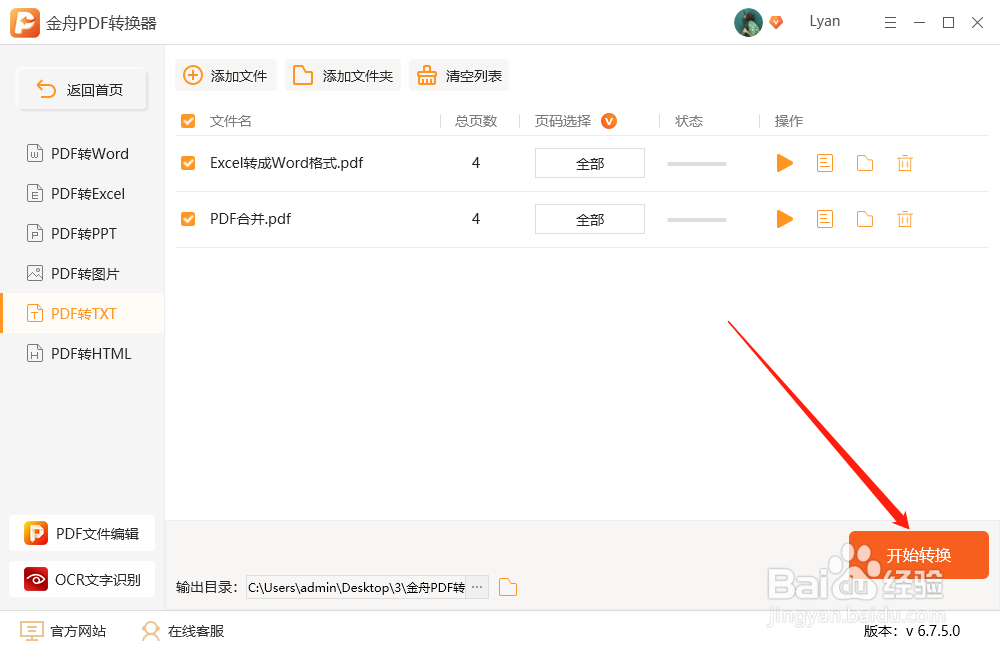Click 总页数 column header

point(476,121)
